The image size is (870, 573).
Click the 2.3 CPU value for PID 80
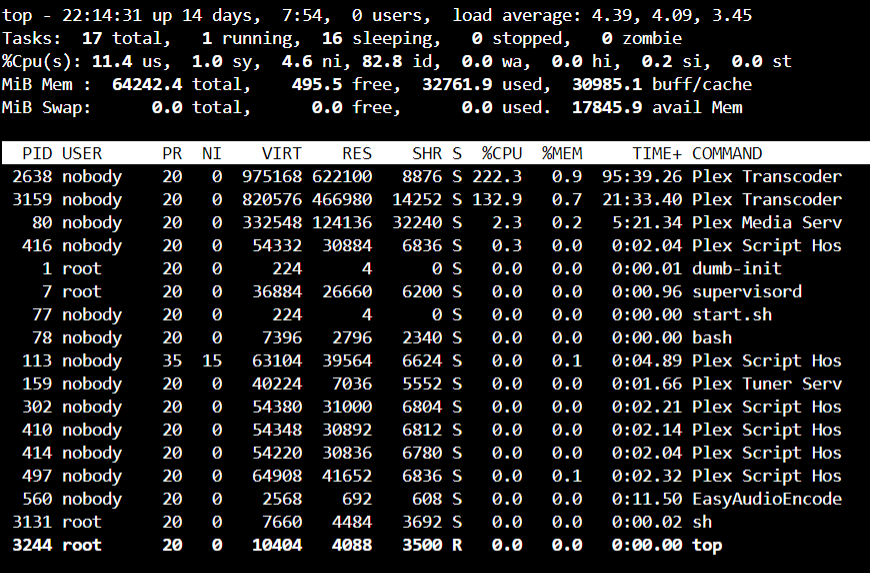click(x=507, y=222)
